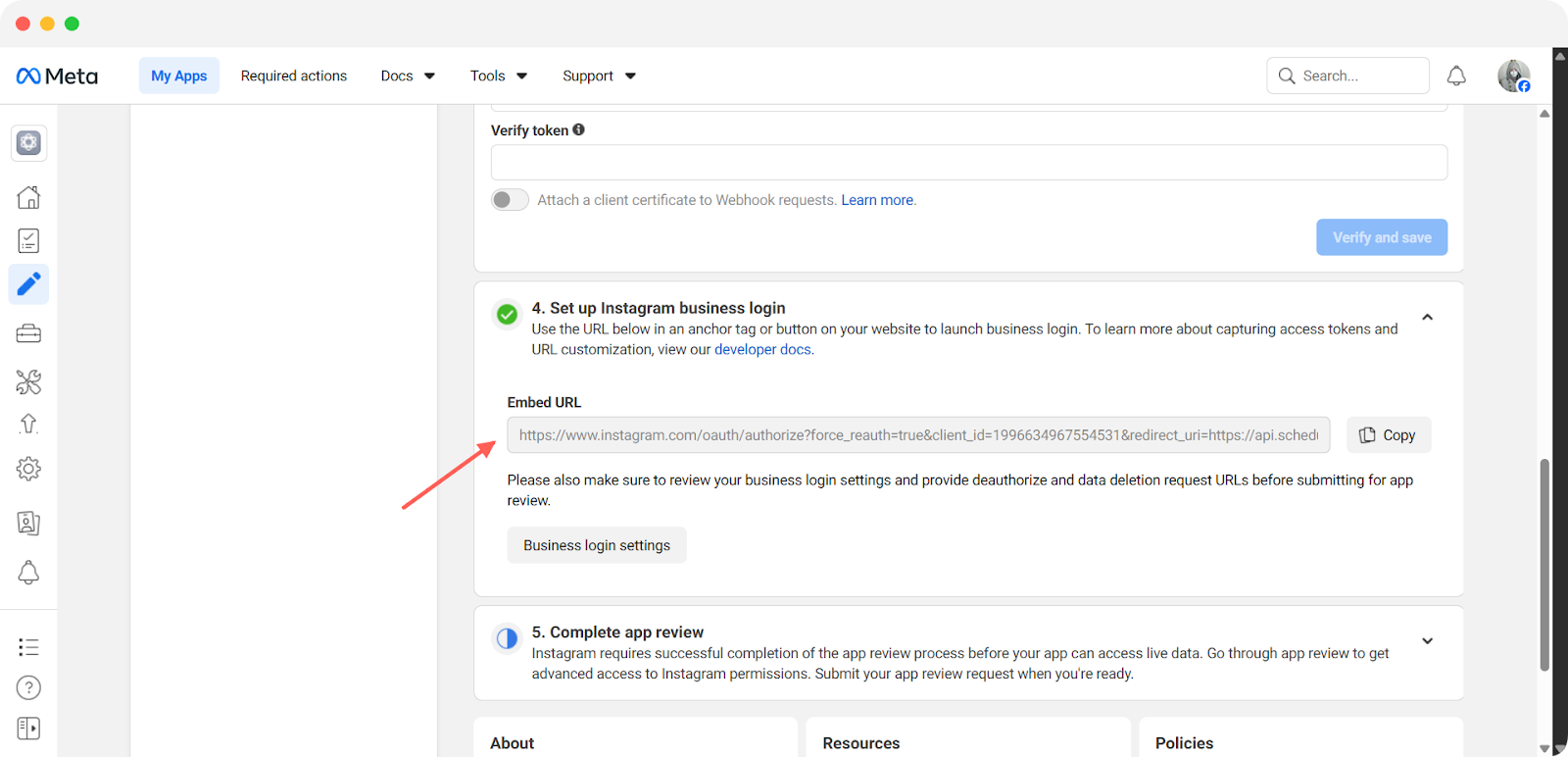Click the Verify token info icon
The image size is (1568, 757).
click(x=579, y=129)
